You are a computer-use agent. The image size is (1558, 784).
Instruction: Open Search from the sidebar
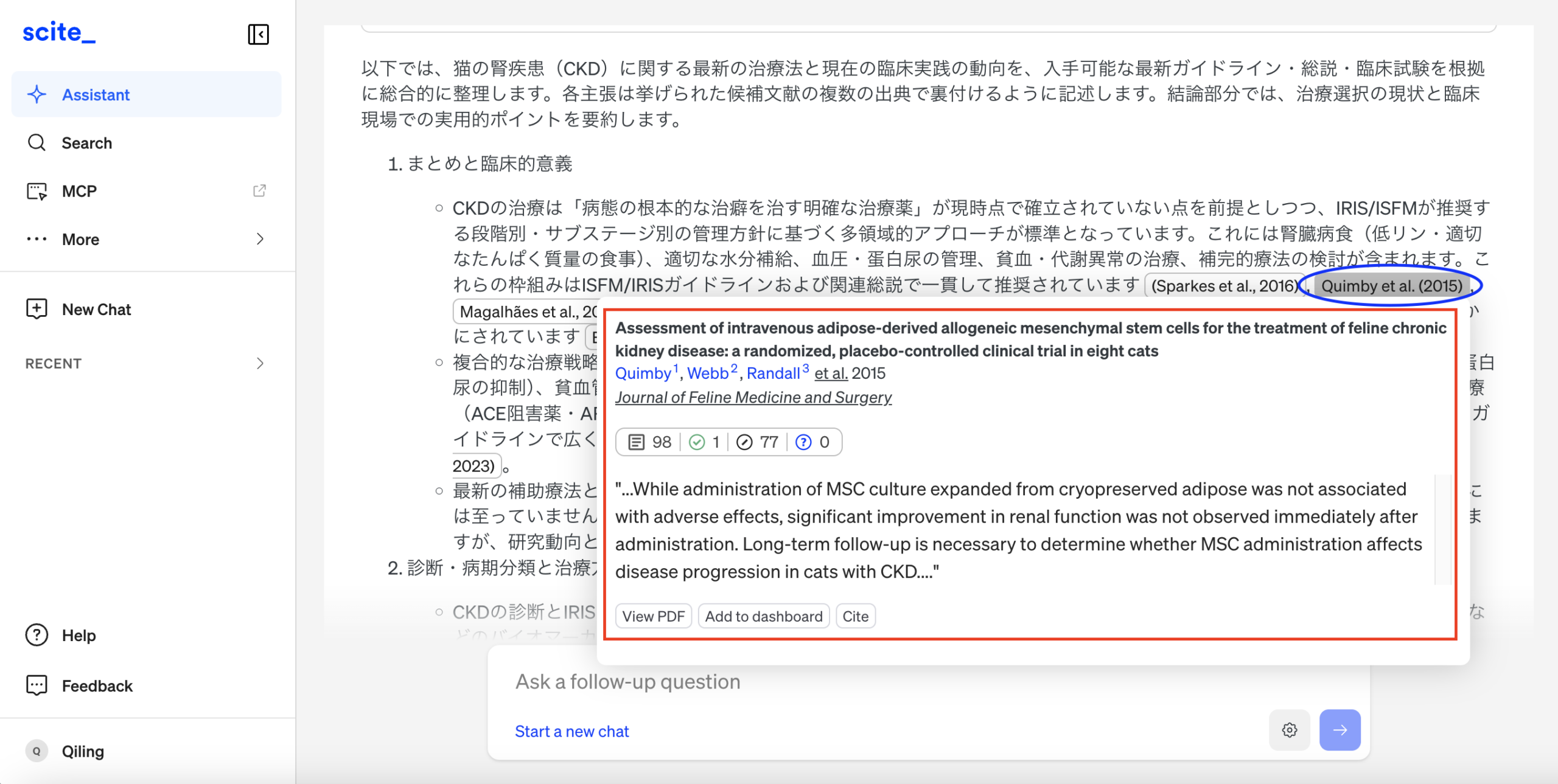point(86,143)
